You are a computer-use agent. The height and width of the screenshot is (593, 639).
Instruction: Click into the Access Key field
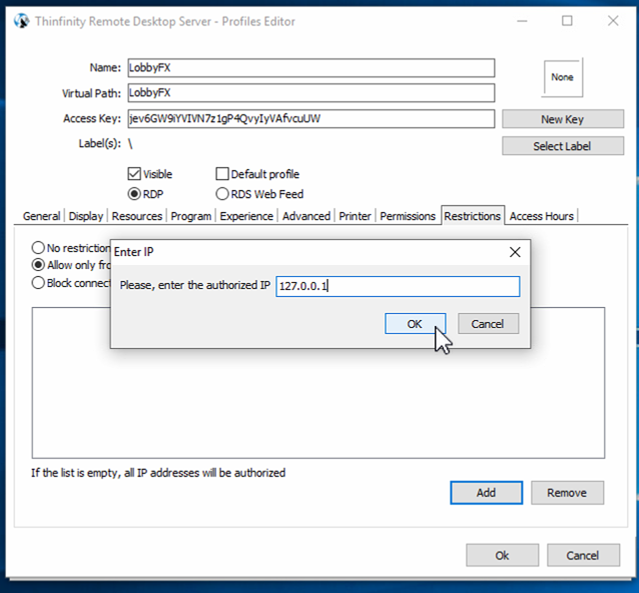pyautogui.click(x=310, y=119)
